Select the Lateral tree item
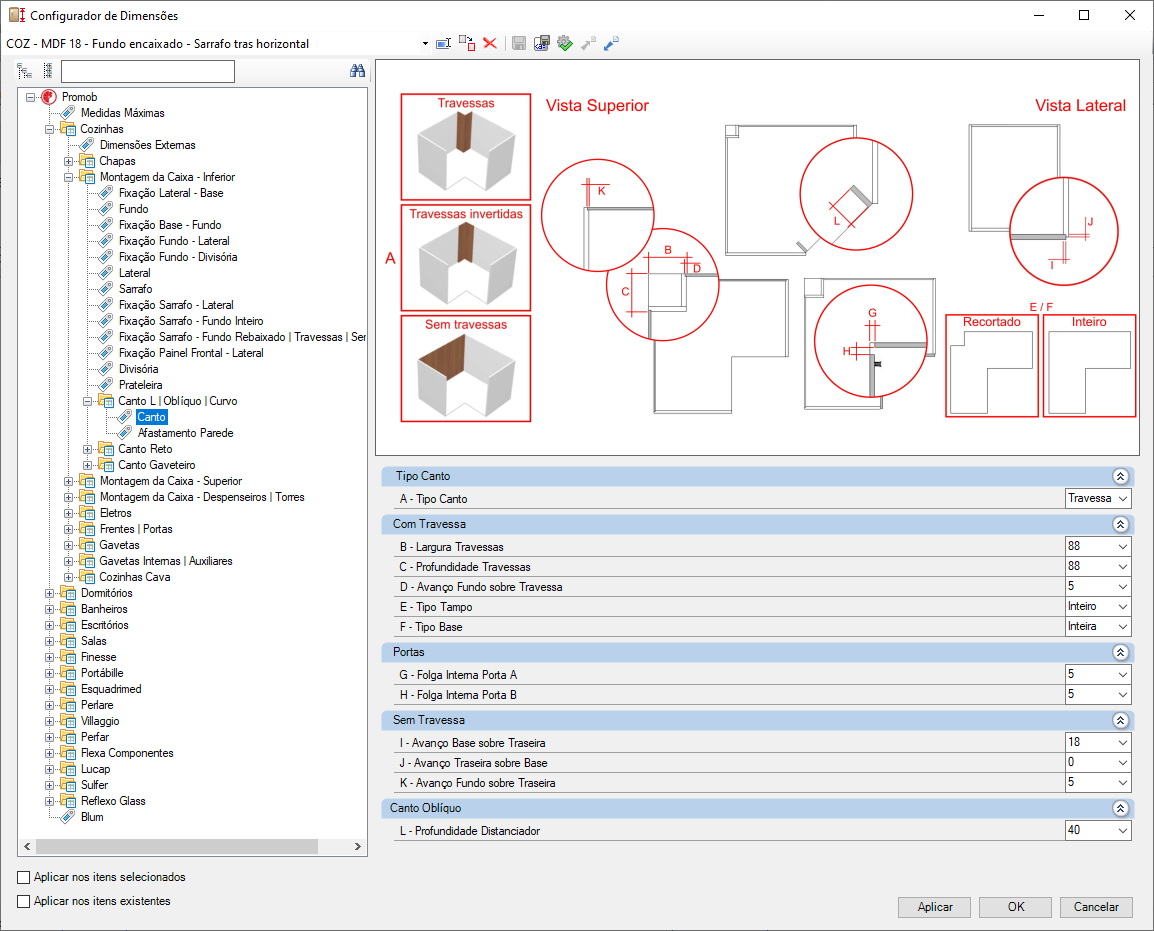1154x931 pixels. [x=135, y=273]
